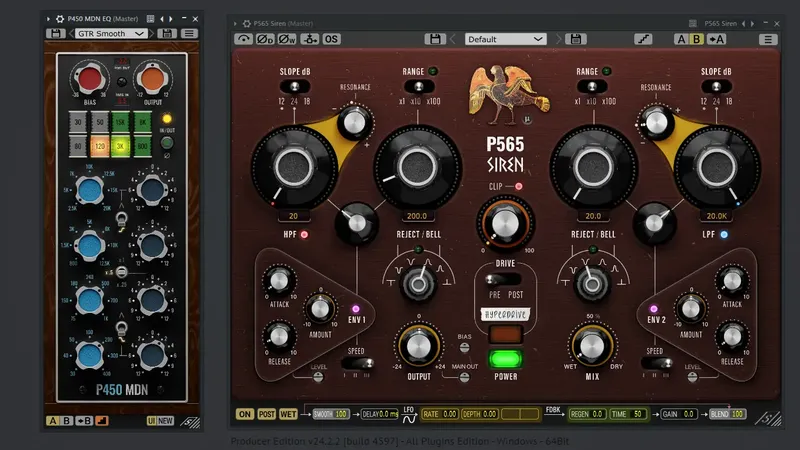The width and height of the screenshot is (800, 450).
Task: Select state B in P565 Siren toolbar
Action: point(696,39)
